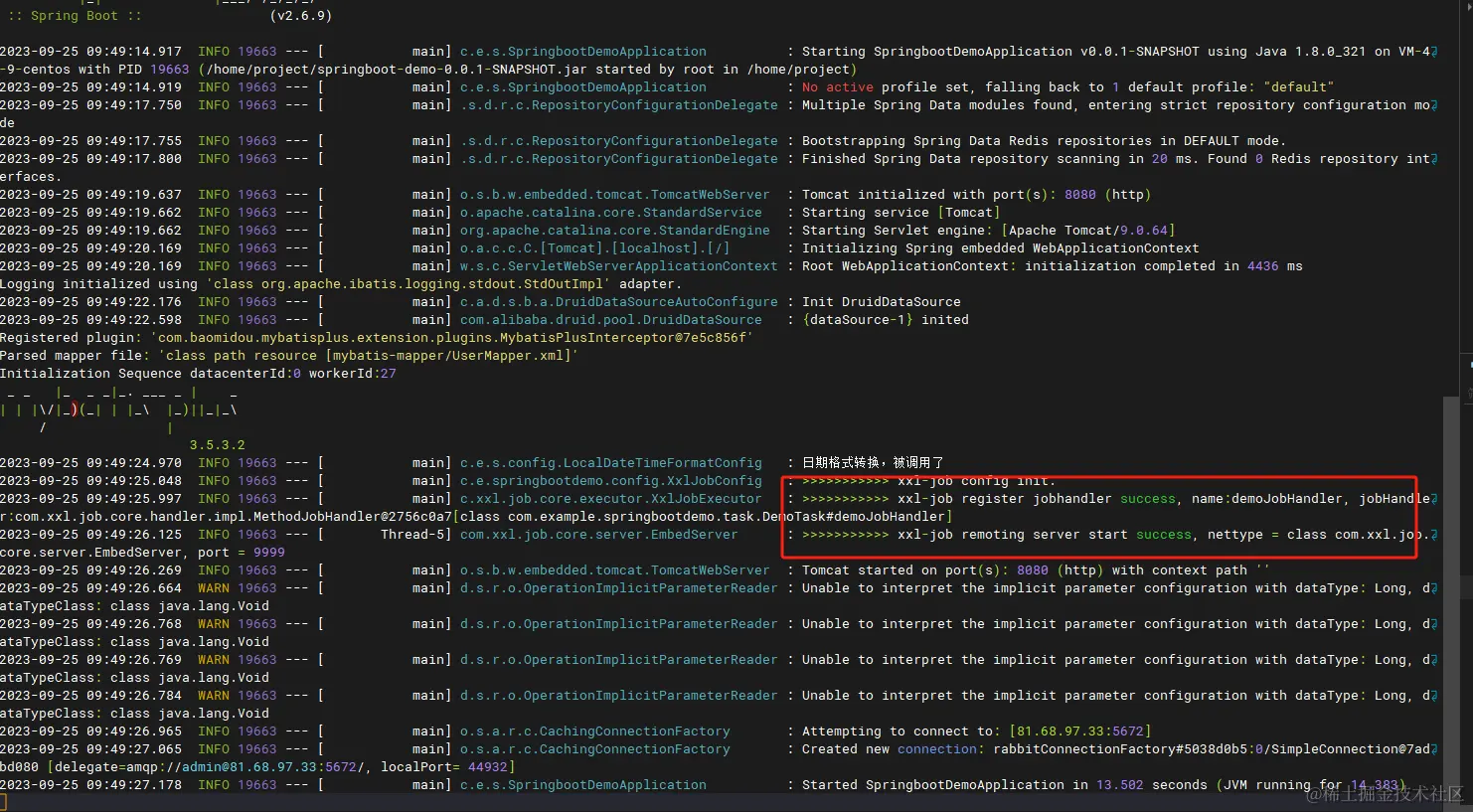Click timestamp '09:49:14.917' in the log
Viewport: 1473px width, 812px height.
pos(134,52)
